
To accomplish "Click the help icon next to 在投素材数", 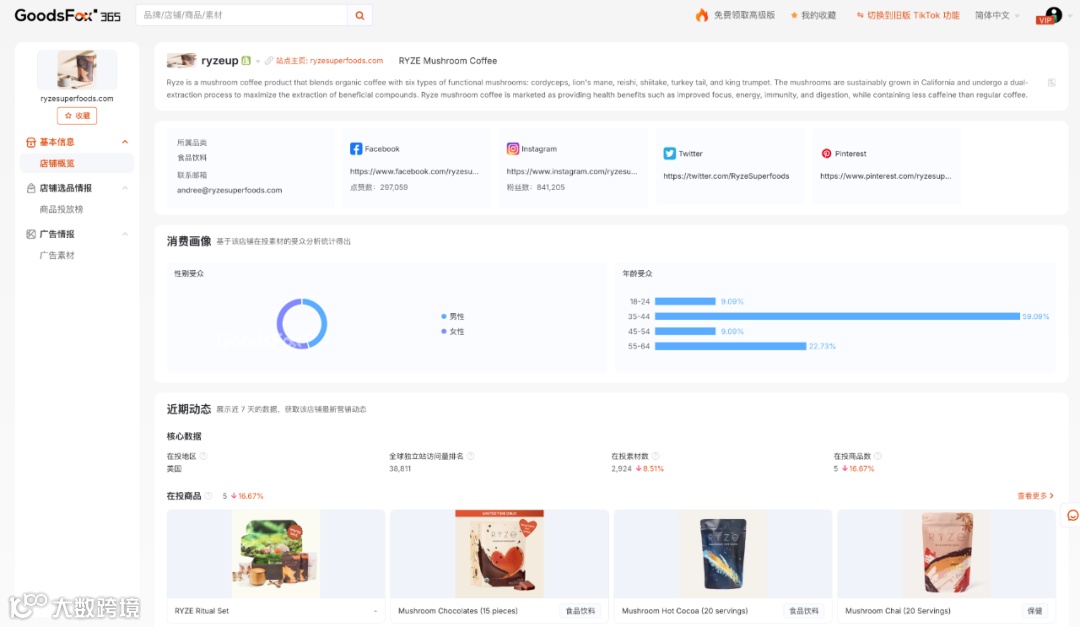I will click(656, 456).
